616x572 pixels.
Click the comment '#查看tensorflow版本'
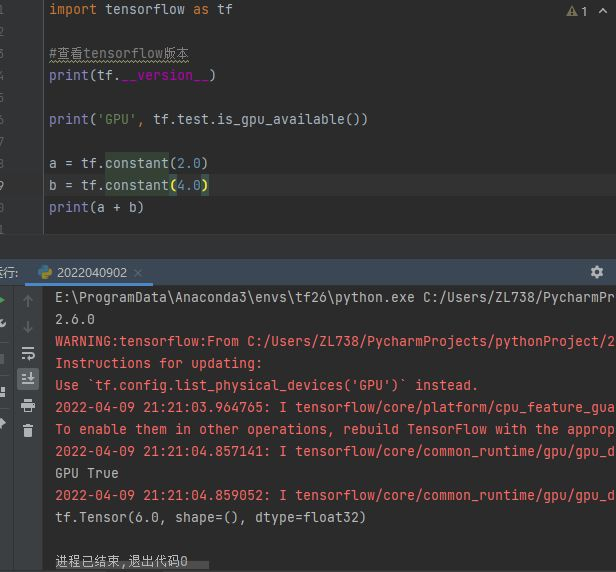click(x=119, y=53)
